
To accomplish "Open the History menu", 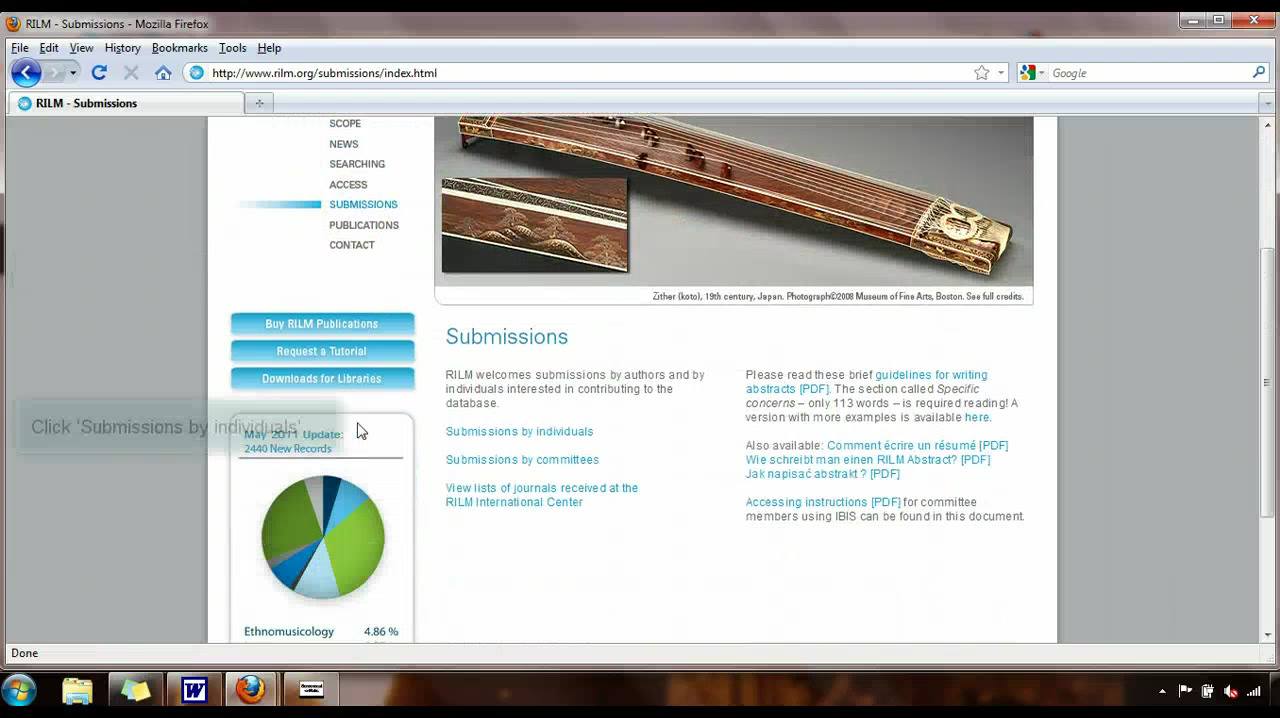I will tap(122, 48).
